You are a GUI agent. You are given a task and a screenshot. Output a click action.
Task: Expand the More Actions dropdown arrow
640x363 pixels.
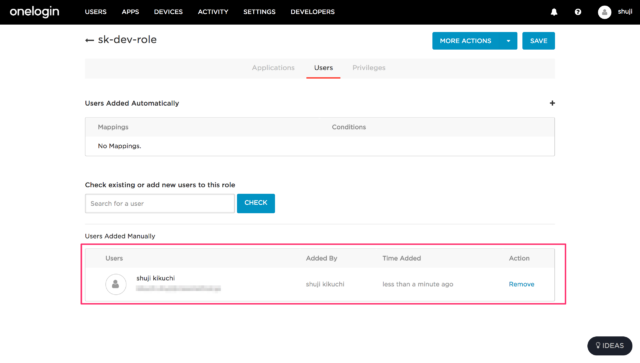pyautogui.click(x=508, y=41)
